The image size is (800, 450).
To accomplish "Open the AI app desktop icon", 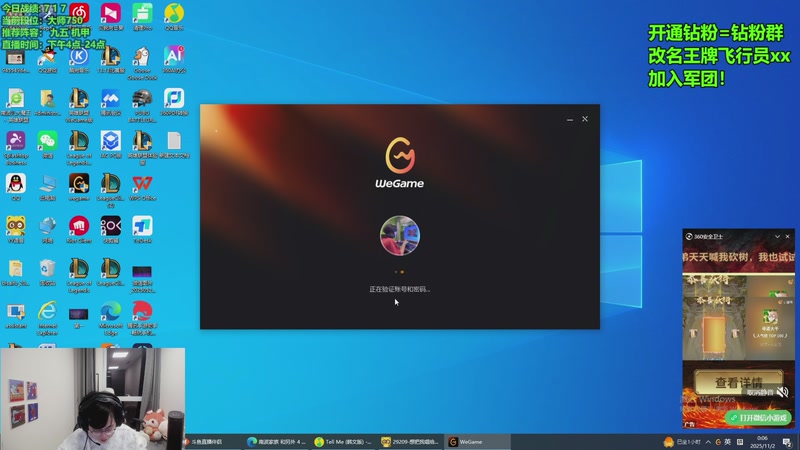I will (174, 56).
